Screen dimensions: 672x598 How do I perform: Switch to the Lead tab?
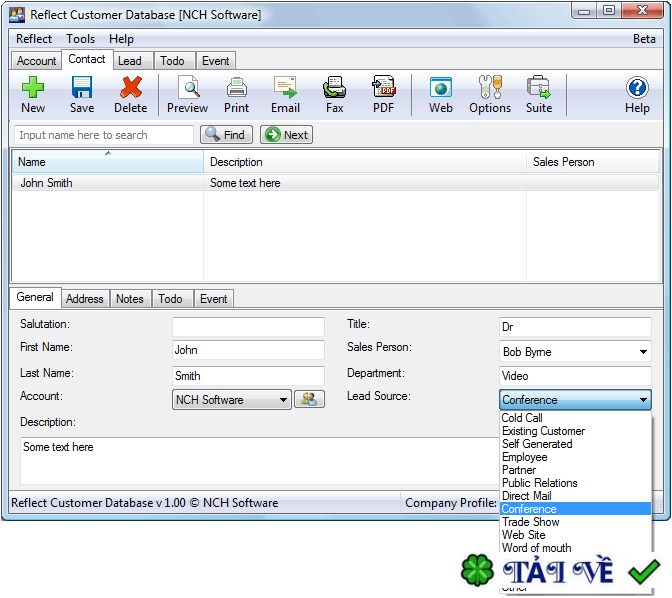[x=130, y=61]
